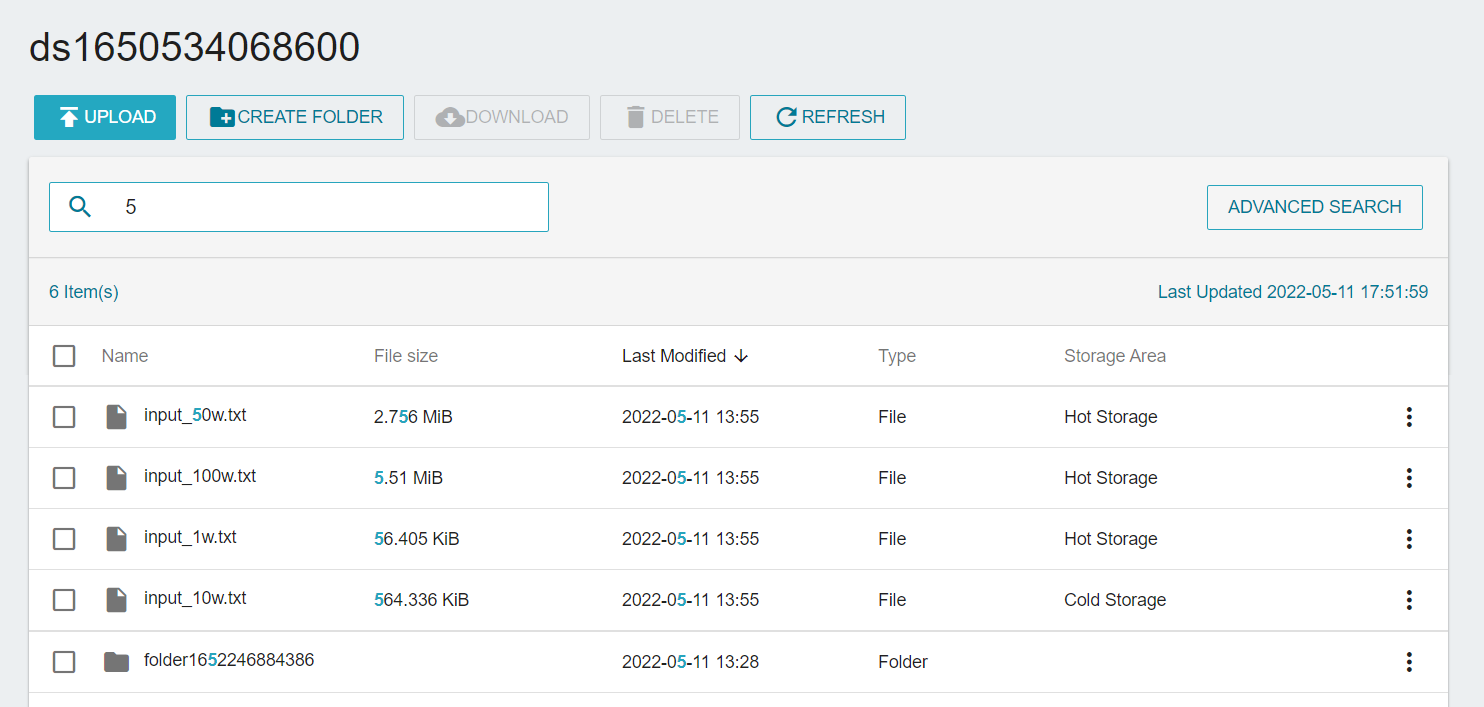Toggle sort arrow on Last Modified column
1484x707 pixels.
point(741,356)
